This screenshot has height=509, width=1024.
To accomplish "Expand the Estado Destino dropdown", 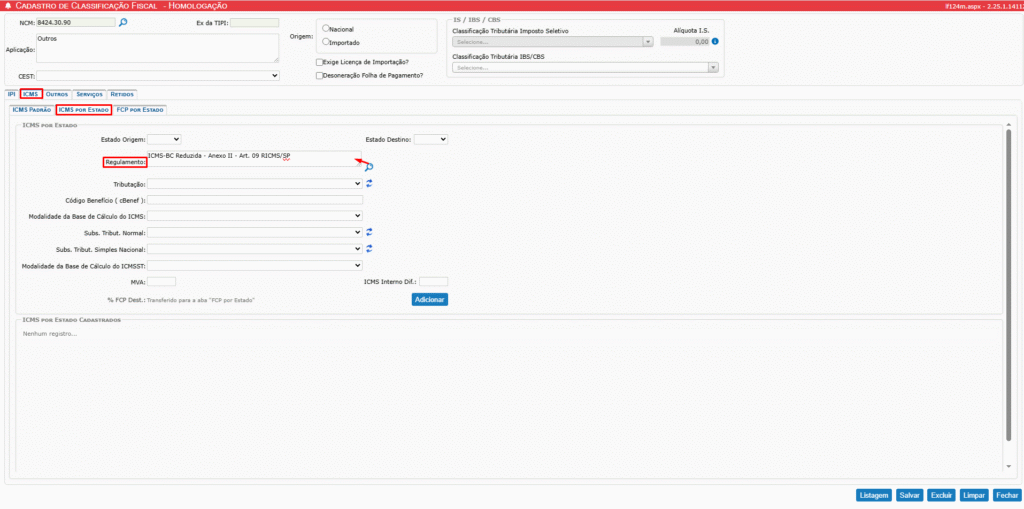I will (x=431, y=139).
